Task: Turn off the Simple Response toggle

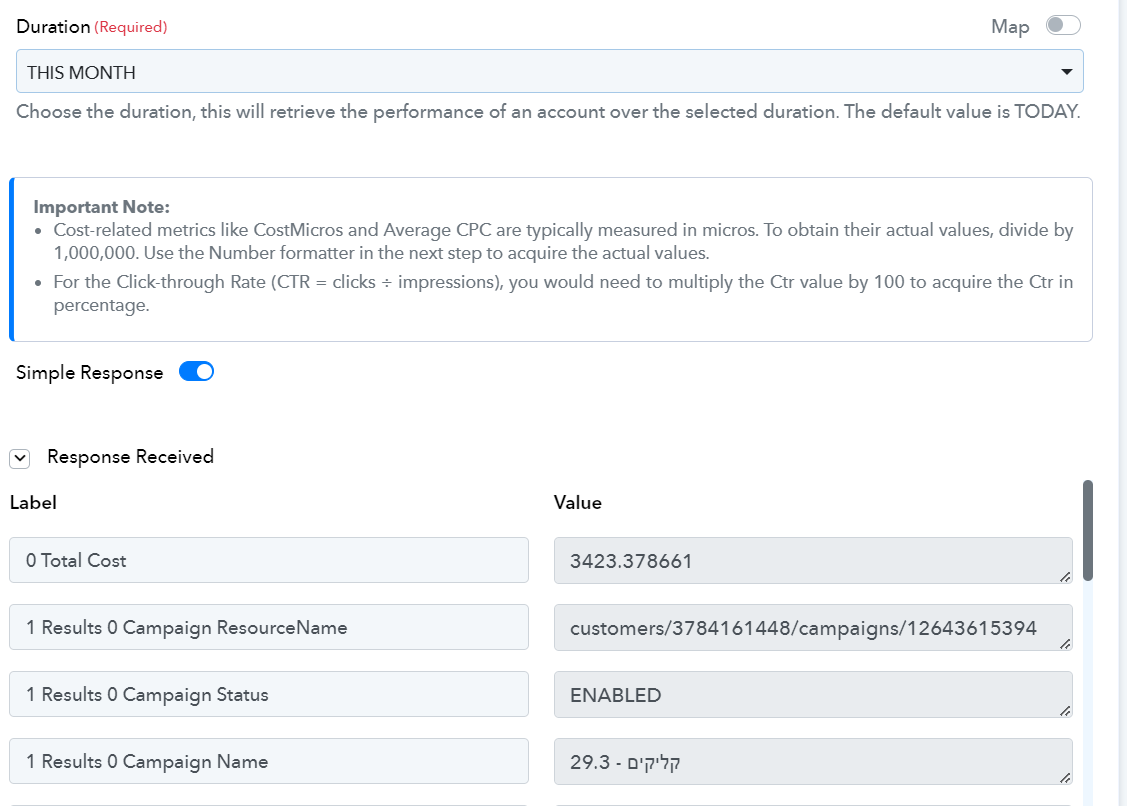Action: [196, 372]
